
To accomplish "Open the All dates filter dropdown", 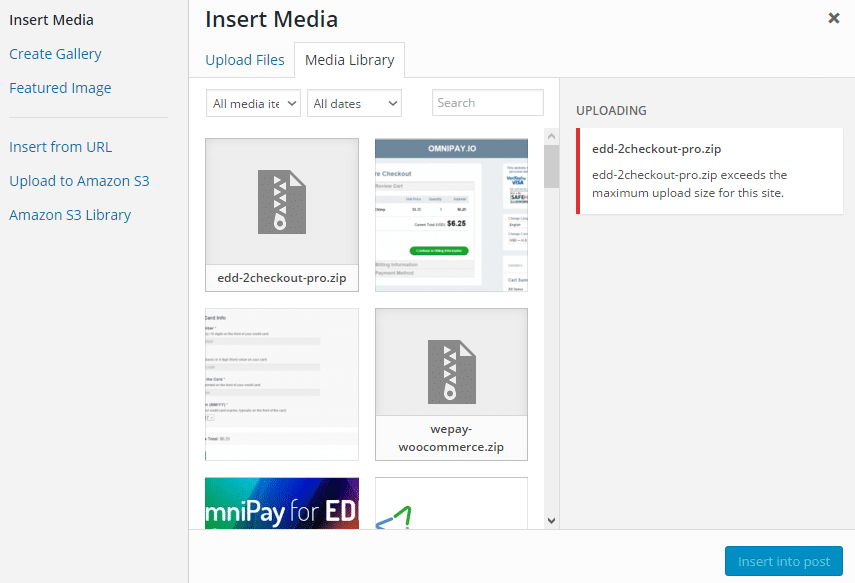I will click(354, 103).
